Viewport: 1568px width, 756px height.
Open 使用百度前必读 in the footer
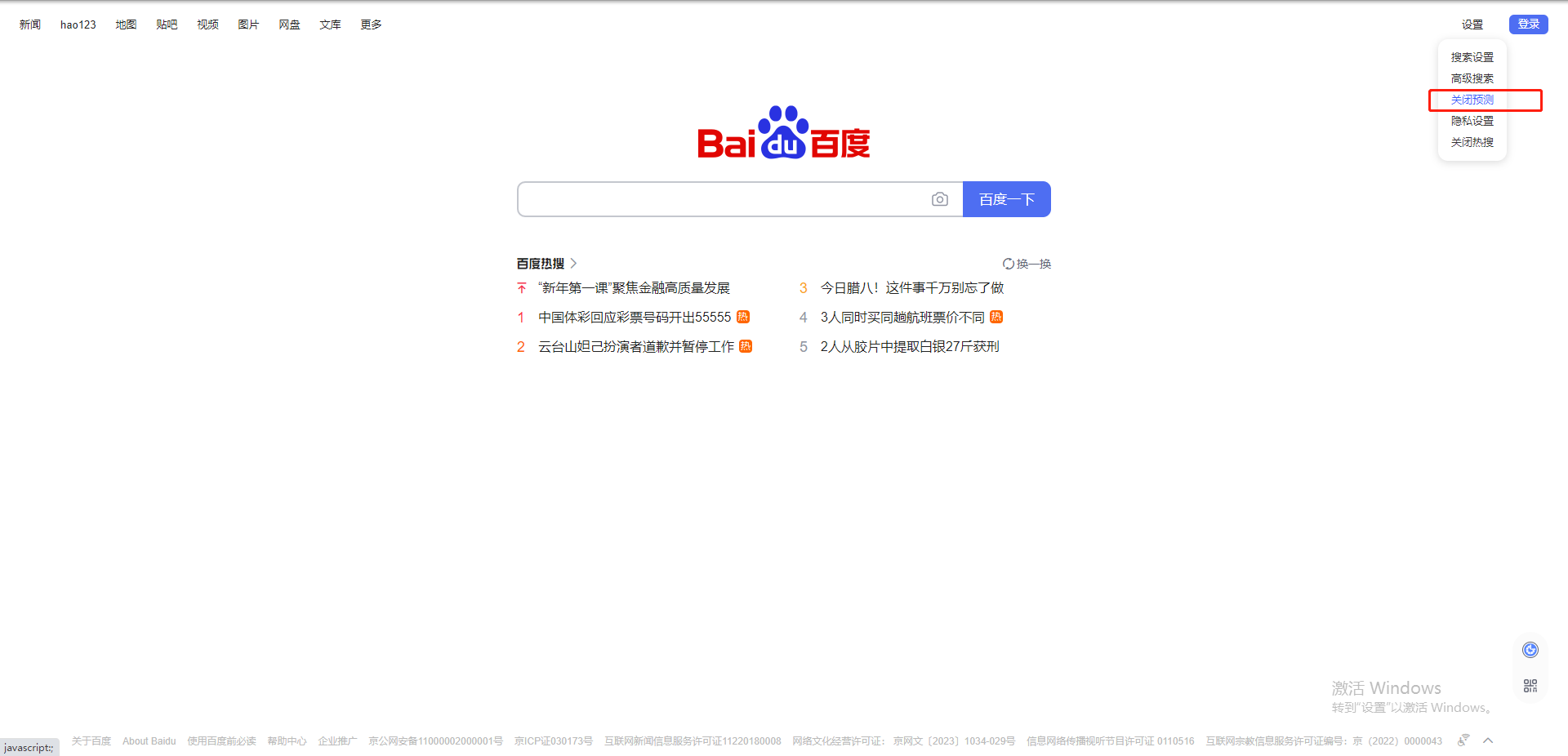point(222,741)
